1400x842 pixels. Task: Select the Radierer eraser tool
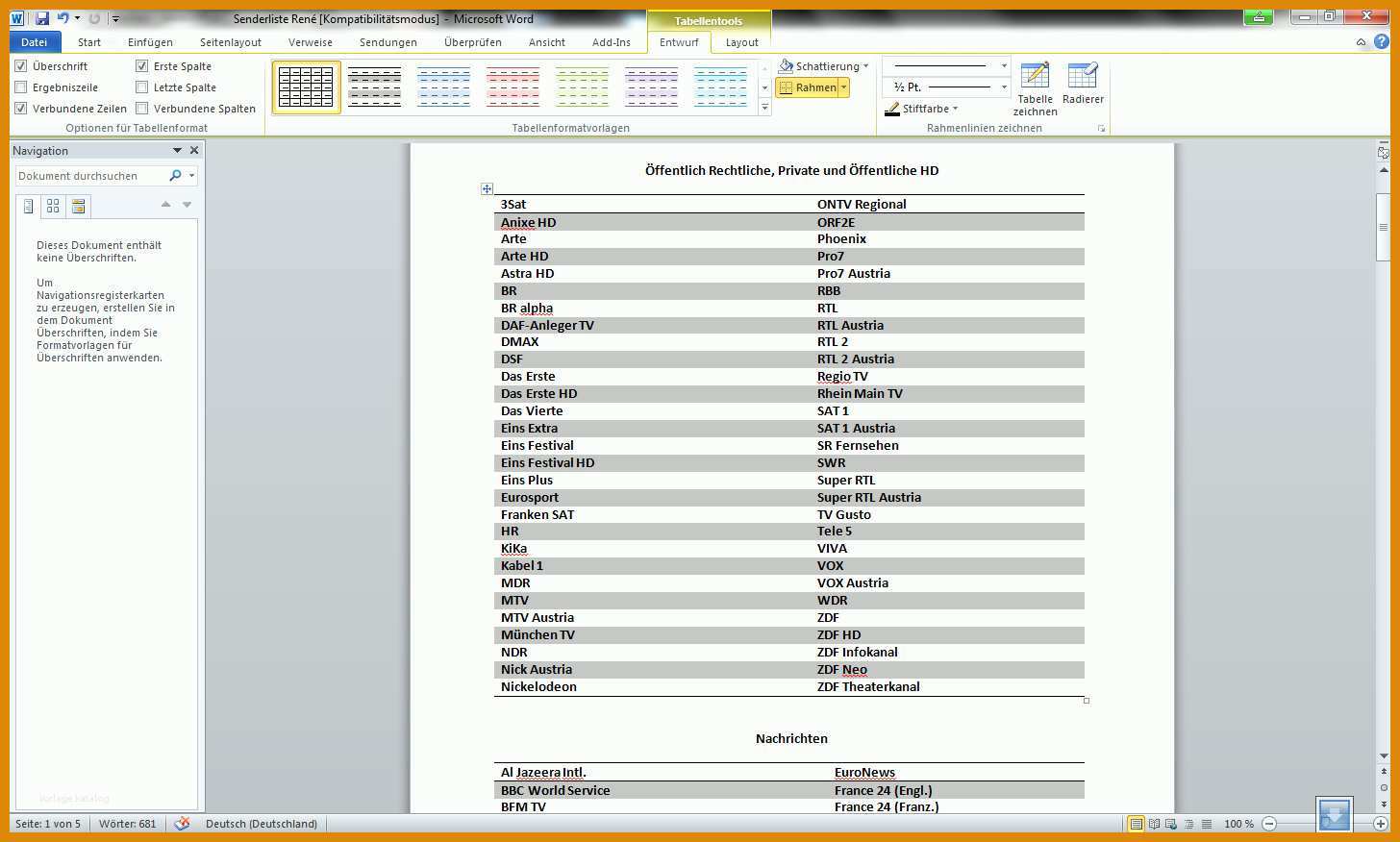click(1083, 84)
